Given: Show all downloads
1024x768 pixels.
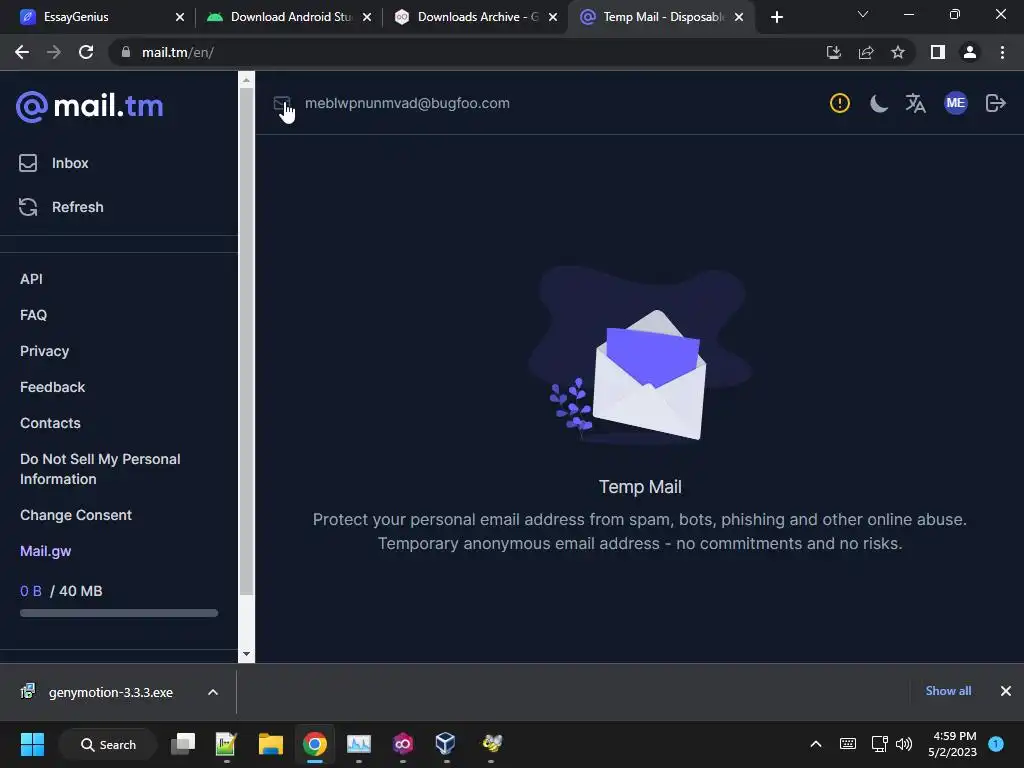Looking at the screenshot, I should pyautogui.click(x=948, y=691).
